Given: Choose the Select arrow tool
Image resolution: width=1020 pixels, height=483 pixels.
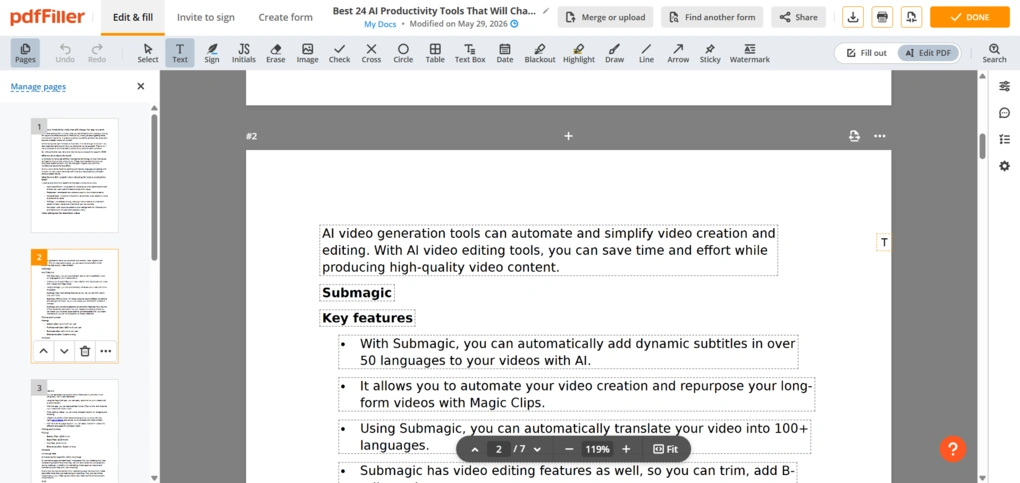Looking at the screenshot, I should (x=148, y=53).
